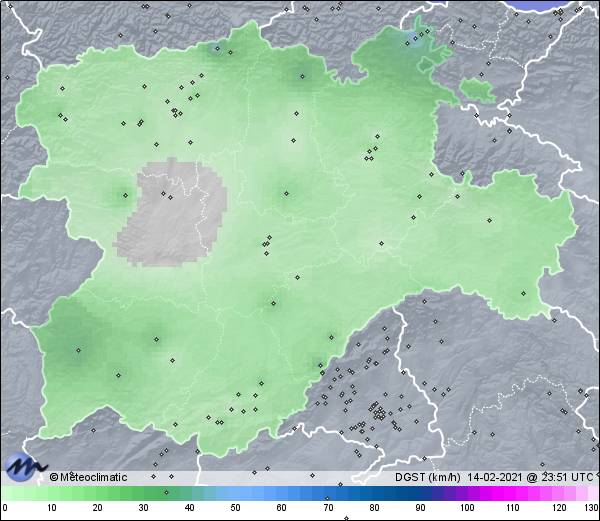600x521 pixels.
Task: Click scale label 20
Action: 98,508
